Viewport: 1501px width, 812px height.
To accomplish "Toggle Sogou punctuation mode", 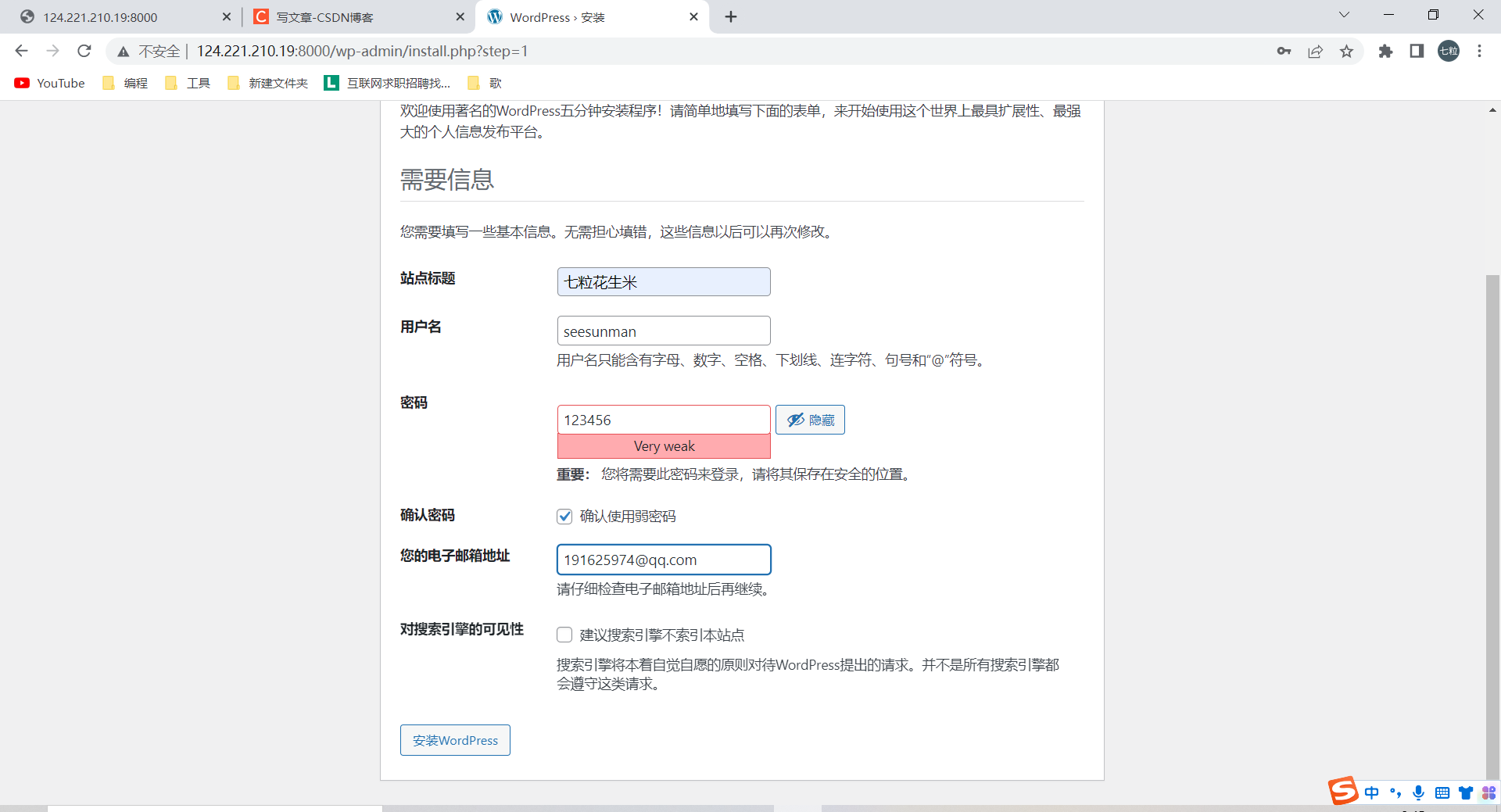I will (x=1395, y=792).
